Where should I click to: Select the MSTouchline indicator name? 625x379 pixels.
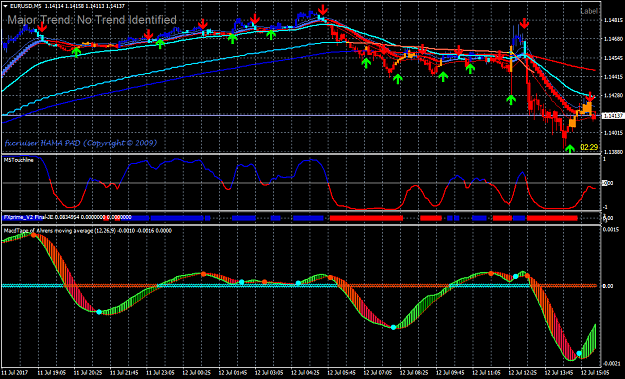[x=19, y=160]
